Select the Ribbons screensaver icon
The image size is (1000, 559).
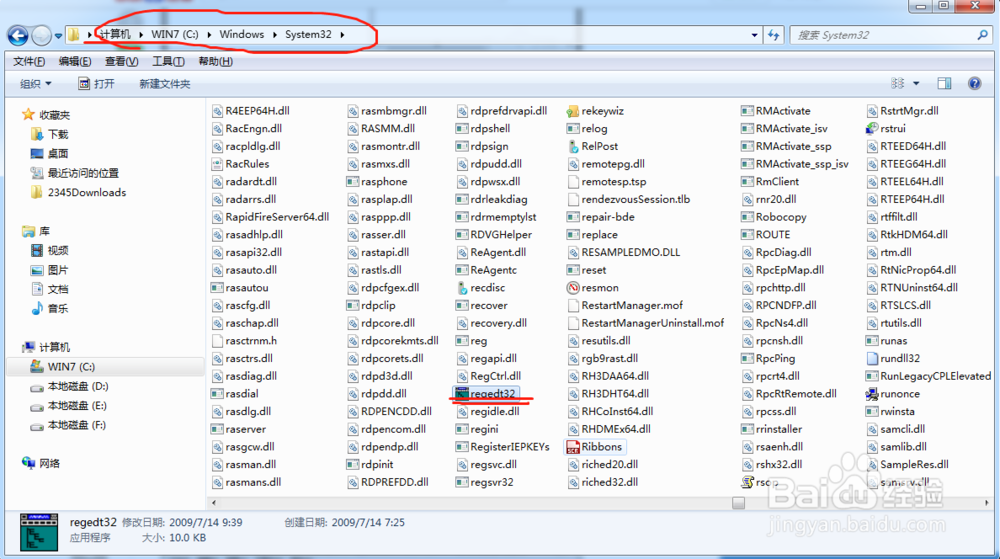click(573, 447)
